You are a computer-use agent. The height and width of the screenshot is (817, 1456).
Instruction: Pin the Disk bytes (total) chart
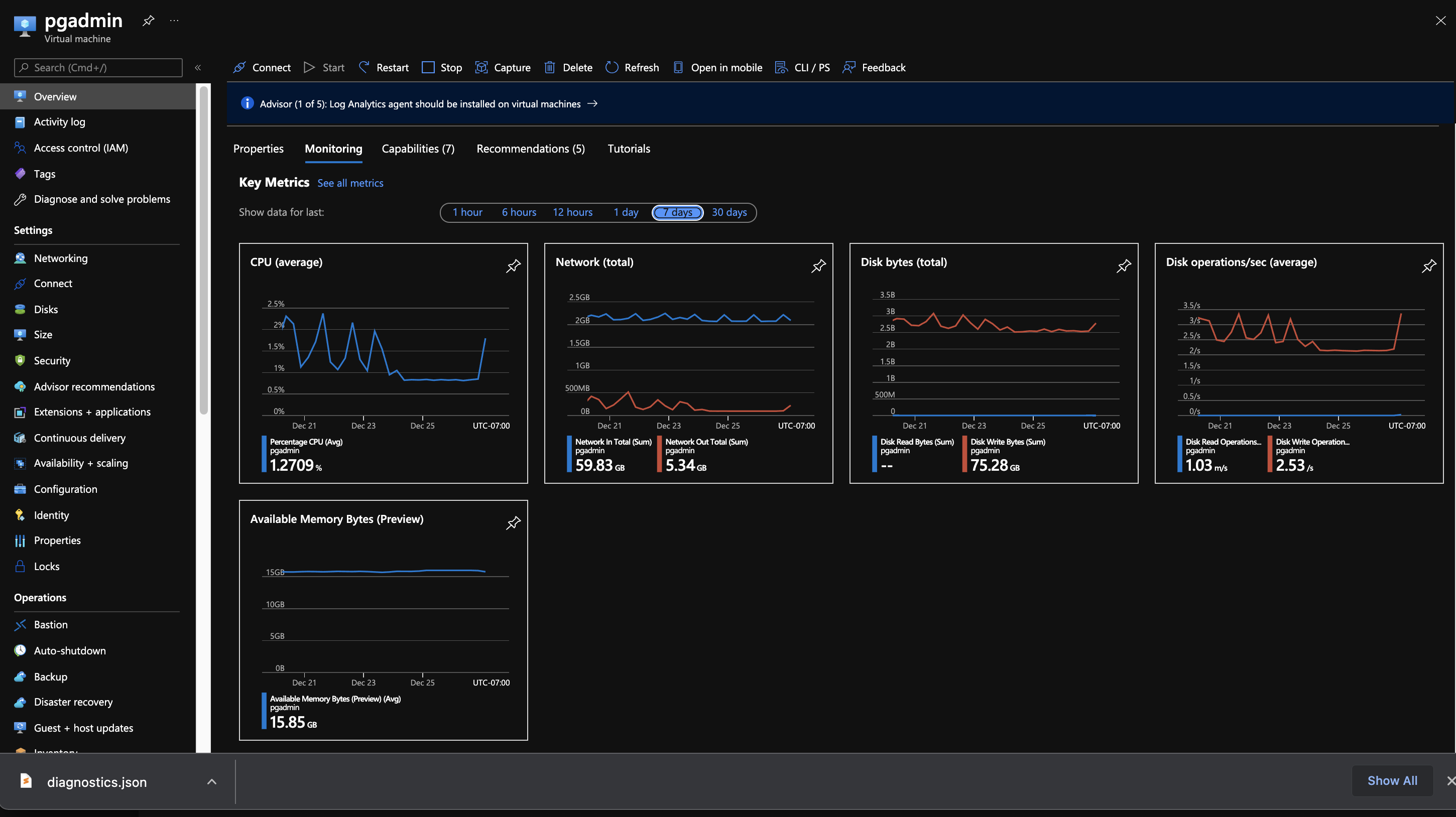[x=1123, y=266]
